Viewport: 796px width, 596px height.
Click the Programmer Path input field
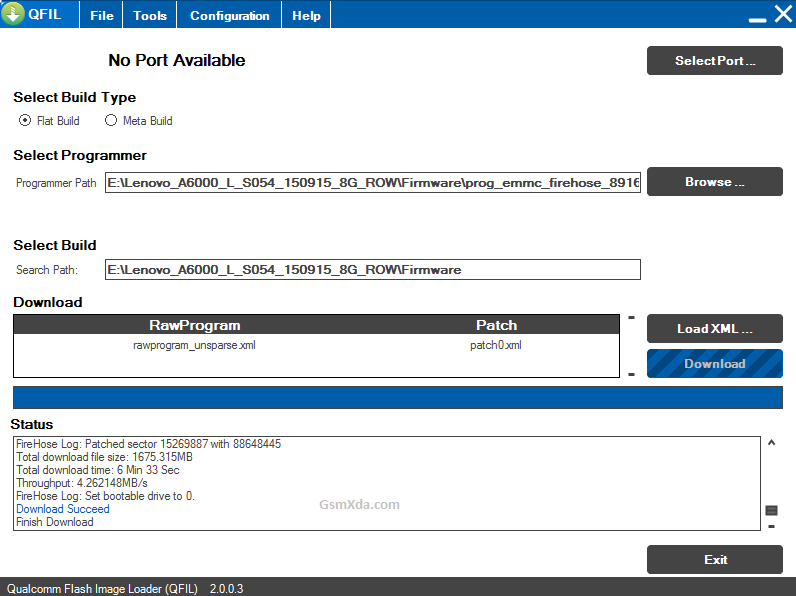coord(373,183)
